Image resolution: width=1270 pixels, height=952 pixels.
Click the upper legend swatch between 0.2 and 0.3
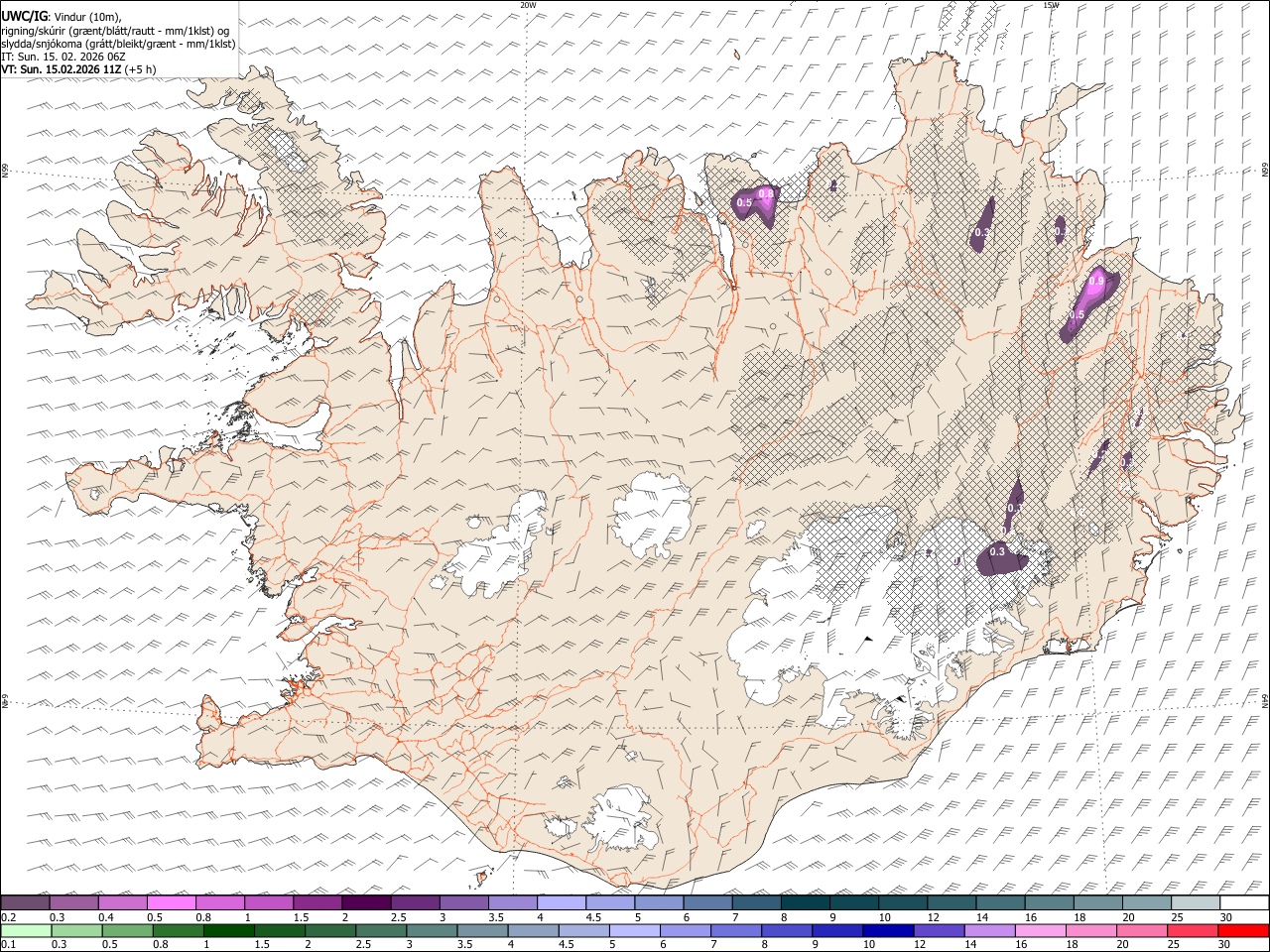(25, 902)
